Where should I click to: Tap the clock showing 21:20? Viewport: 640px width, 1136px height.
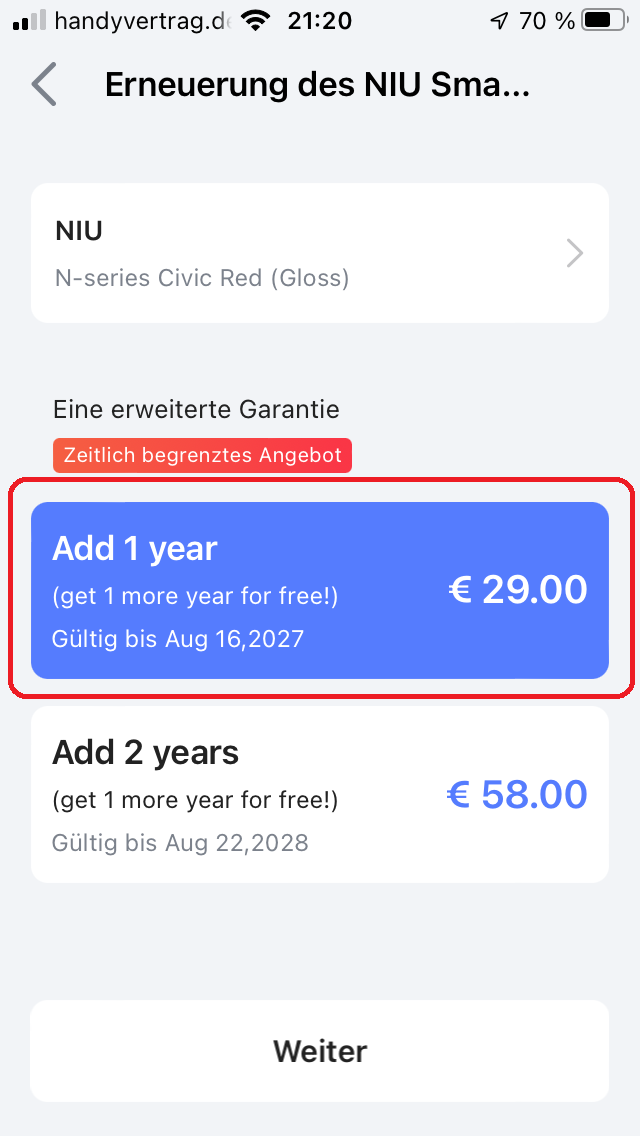tap(321, 20)
